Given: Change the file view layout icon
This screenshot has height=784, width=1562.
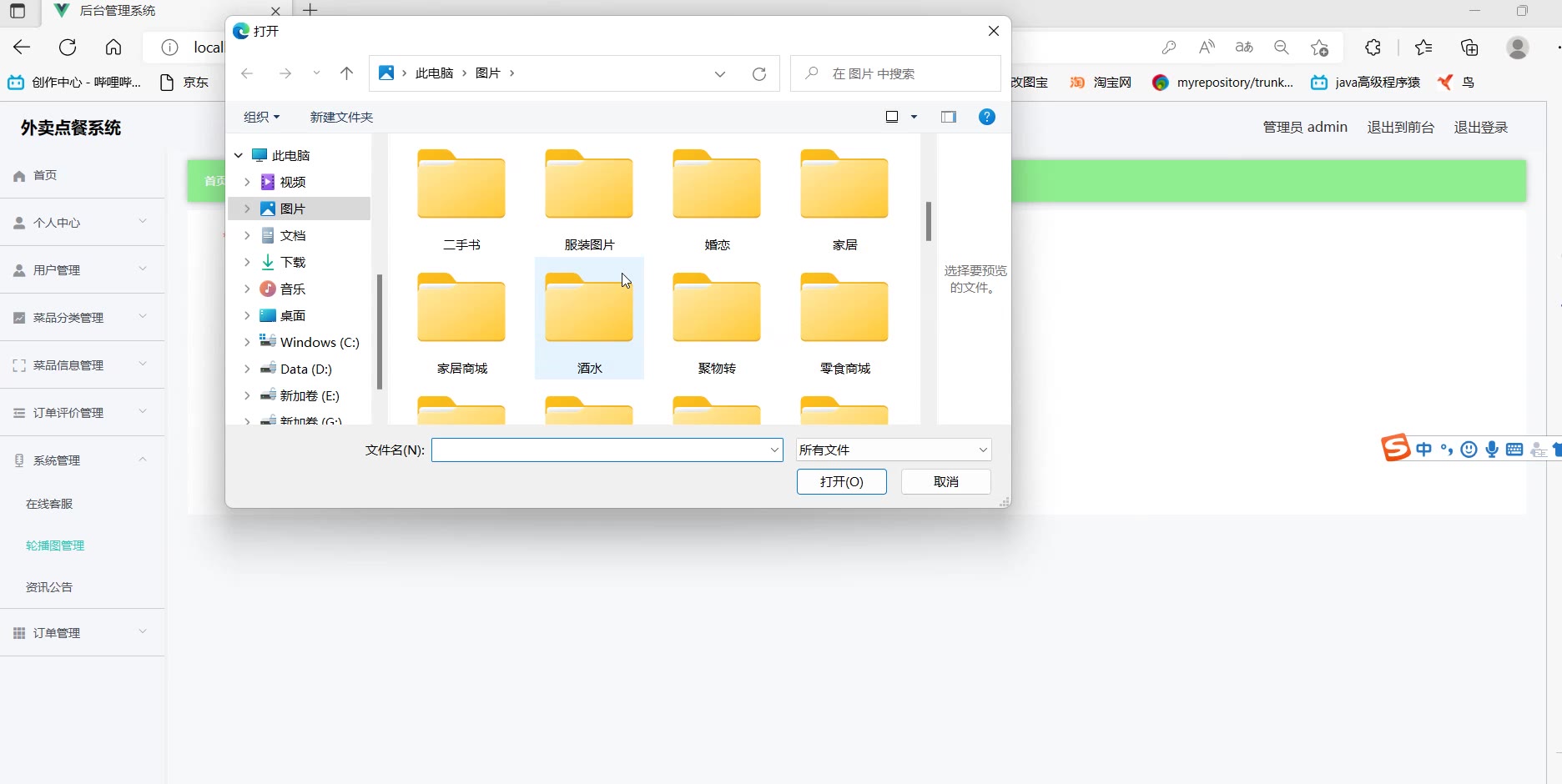Looking at the screenshot, I should tap(892, 117).
